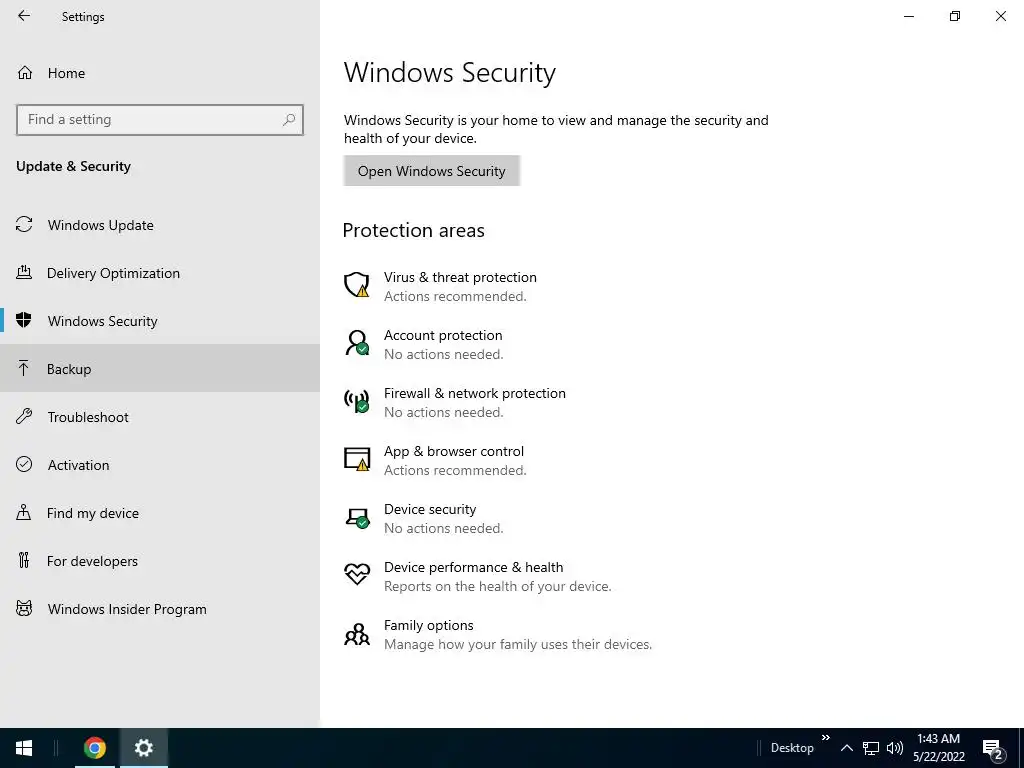The height and width of the screenshot is (768, 1024).
Task: Click the network tray icon
Action: (871, 748)
